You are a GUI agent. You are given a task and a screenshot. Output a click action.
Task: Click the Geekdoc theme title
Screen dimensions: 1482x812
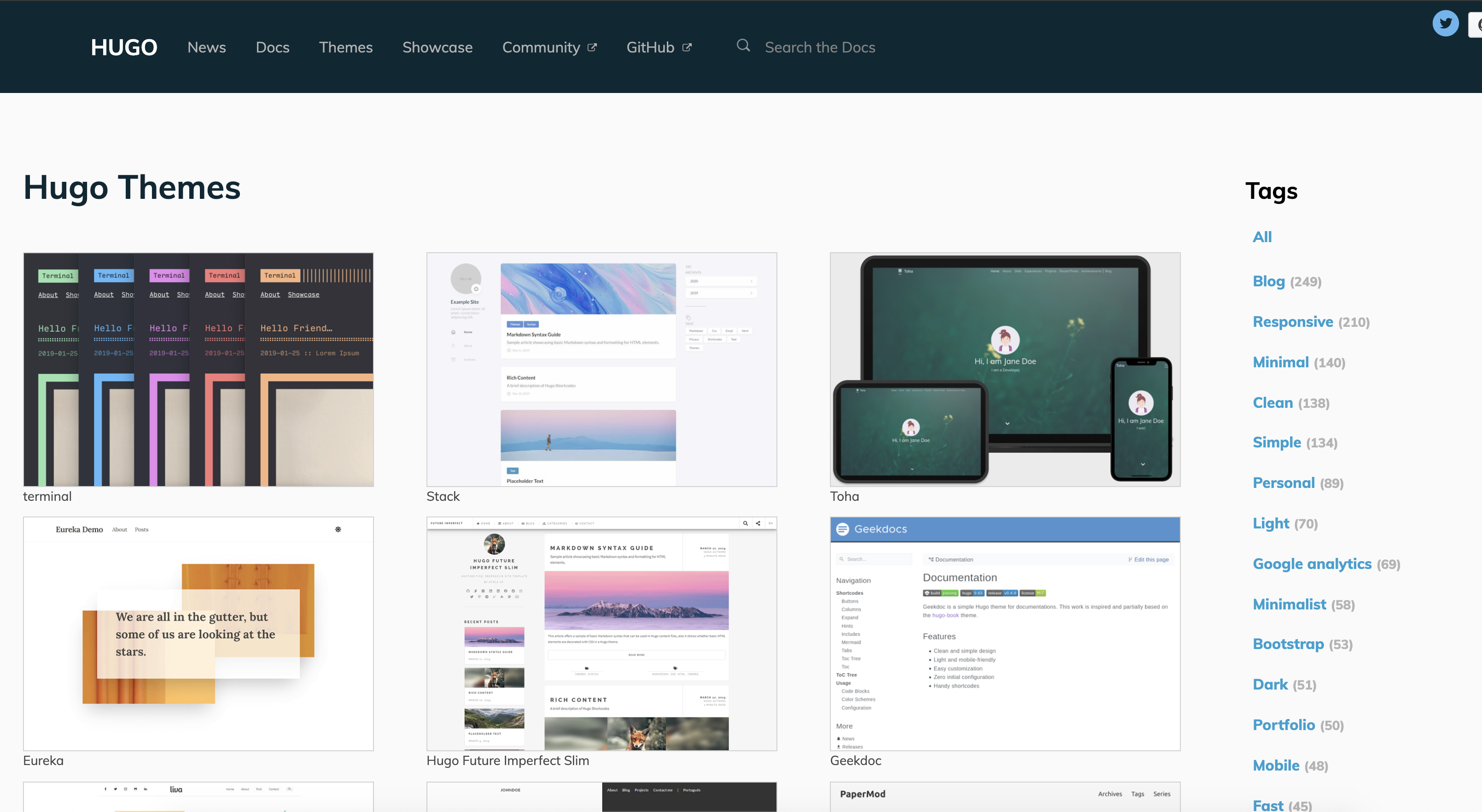pyautogui.click(x=856, y=760)
